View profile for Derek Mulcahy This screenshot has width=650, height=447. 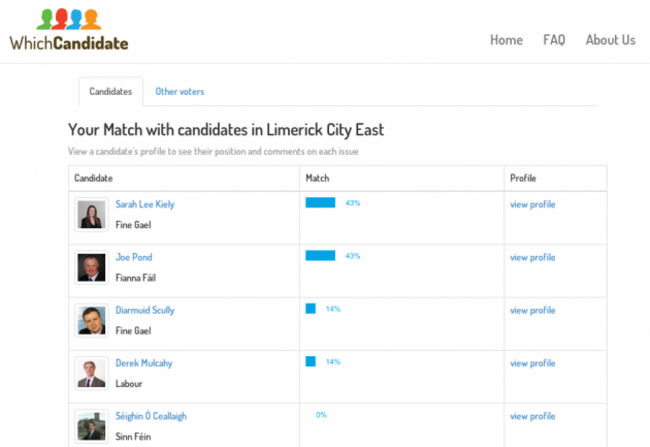(x=532, y=363)
